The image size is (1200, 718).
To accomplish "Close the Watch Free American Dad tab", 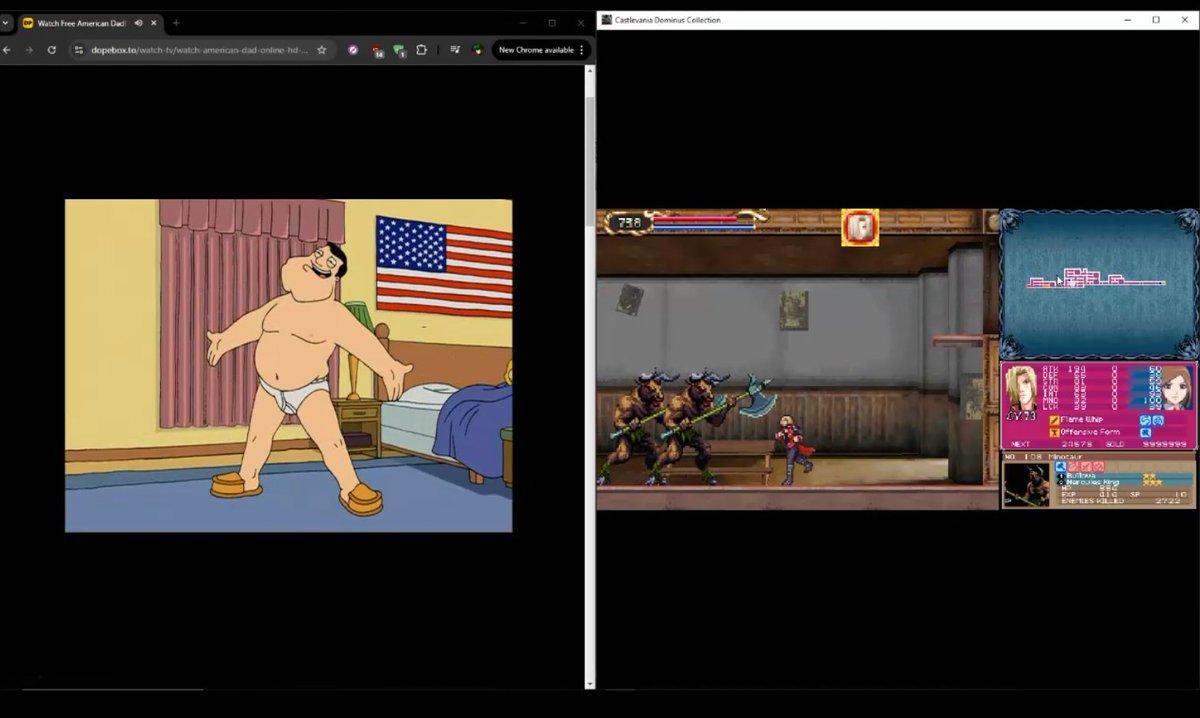I will click(153, 22).
